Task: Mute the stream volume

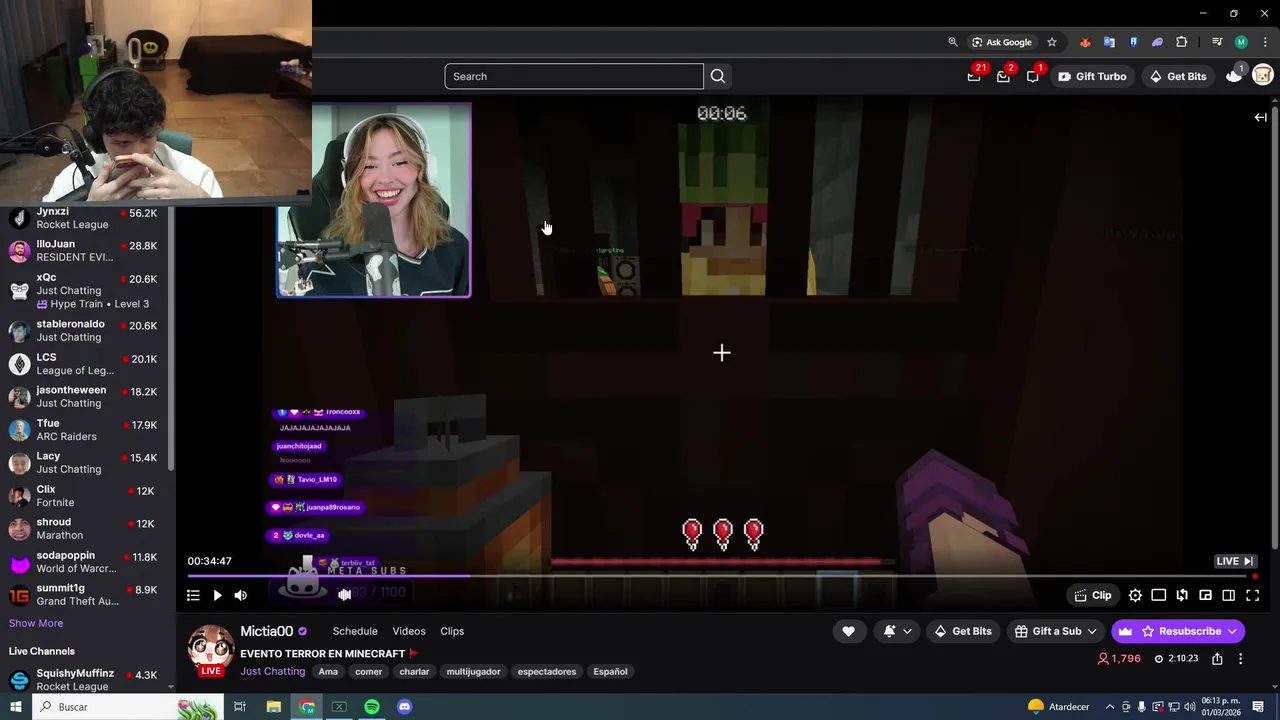Action: click(240, 595)
